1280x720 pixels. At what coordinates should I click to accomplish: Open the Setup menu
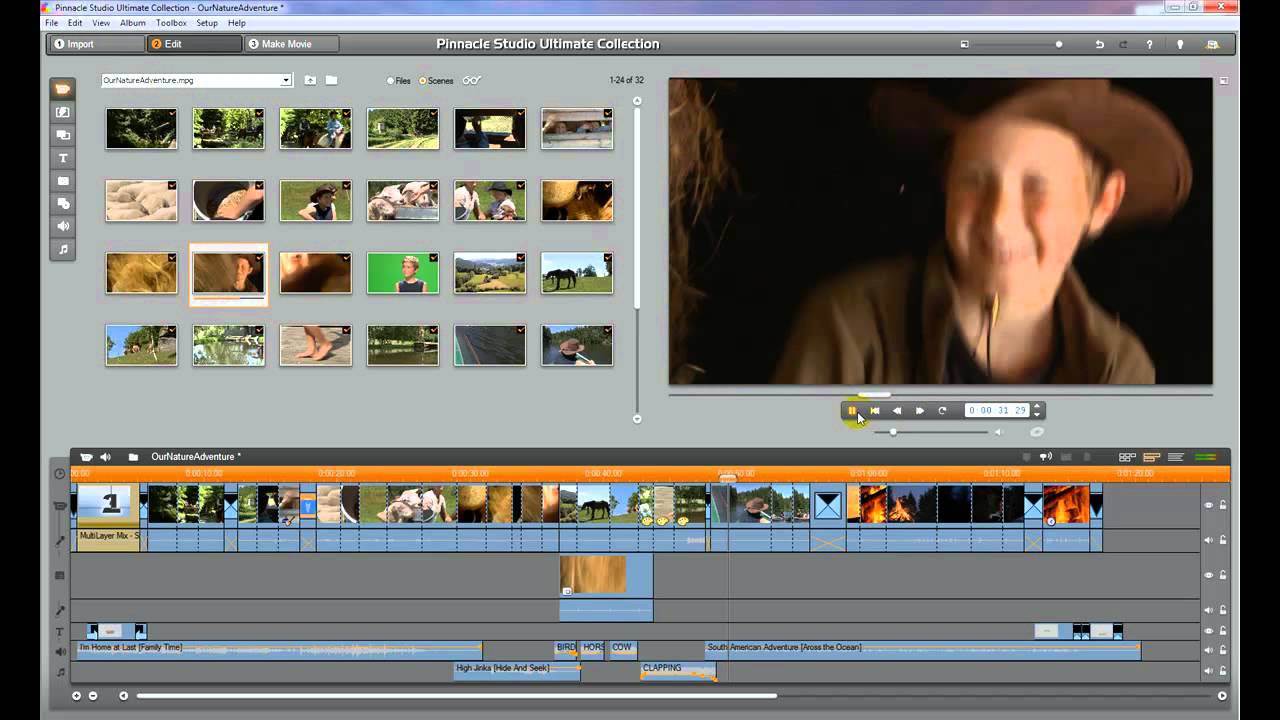coord(207,23)
